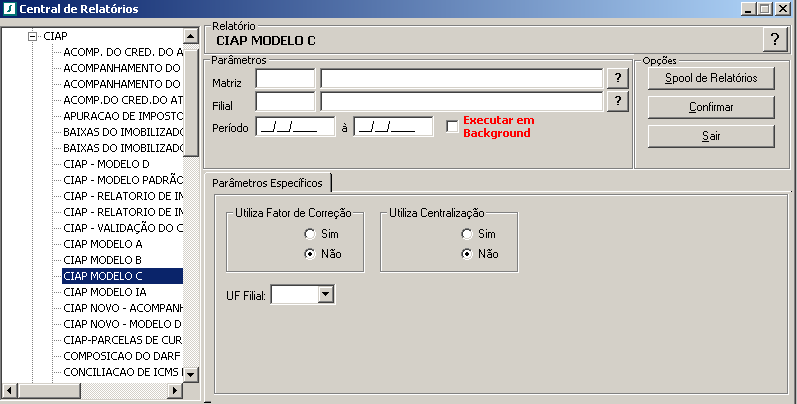Screen dimensions: 797x404
Task: Open the UF Filial dropdown
Action: click(326, 294)
